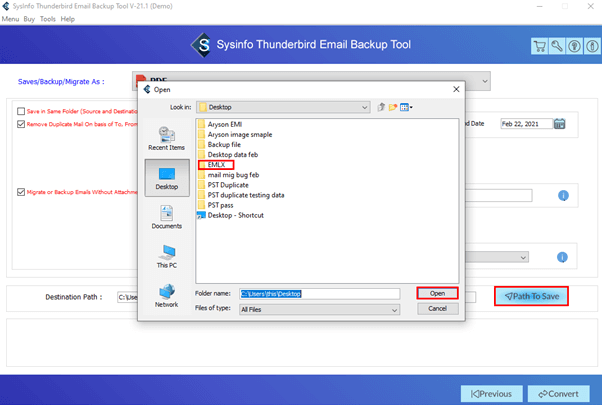Click the lower blue info icon
Screen dimensions: 602x405
(562, 257)
